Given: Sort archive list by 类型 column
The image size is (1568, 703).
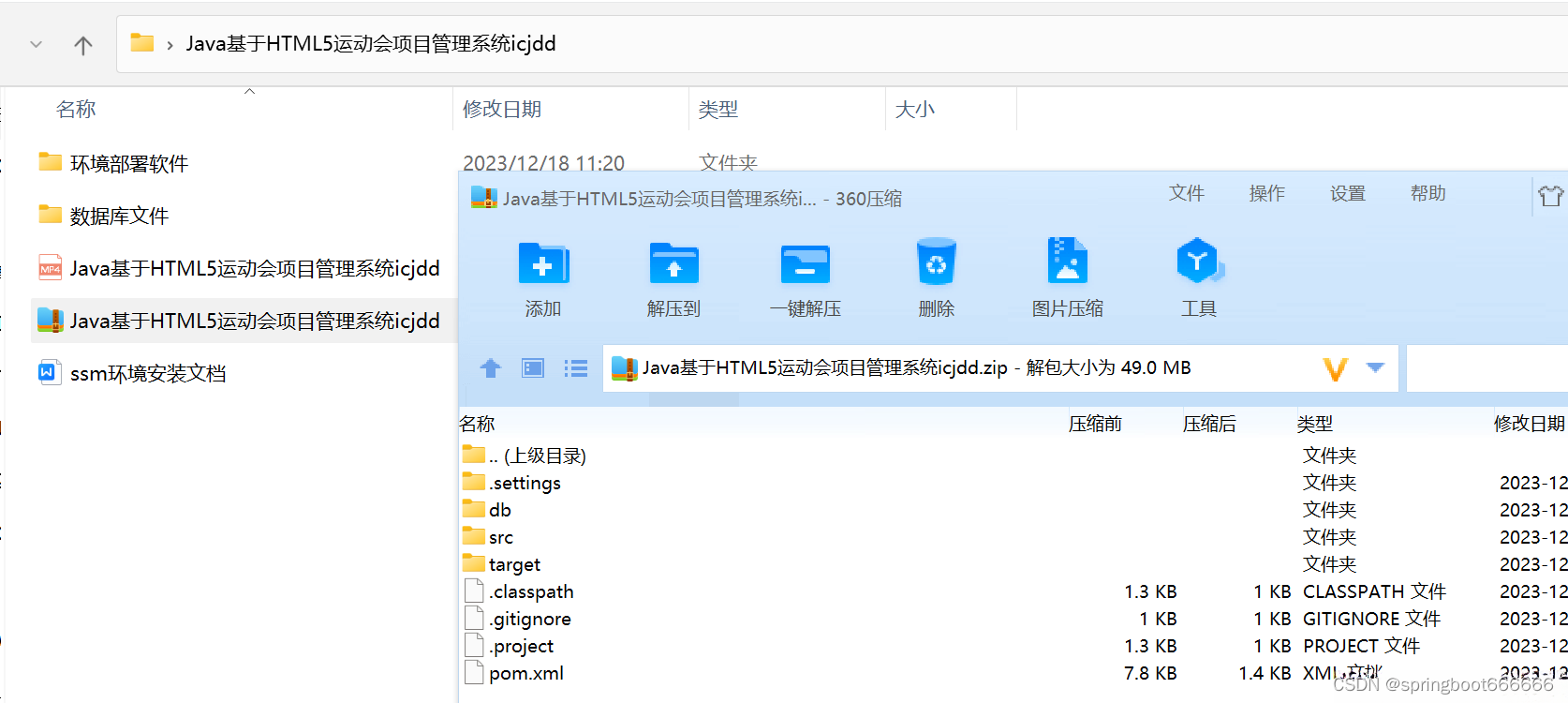Looking at the screenshot, I should point(1315,424).
